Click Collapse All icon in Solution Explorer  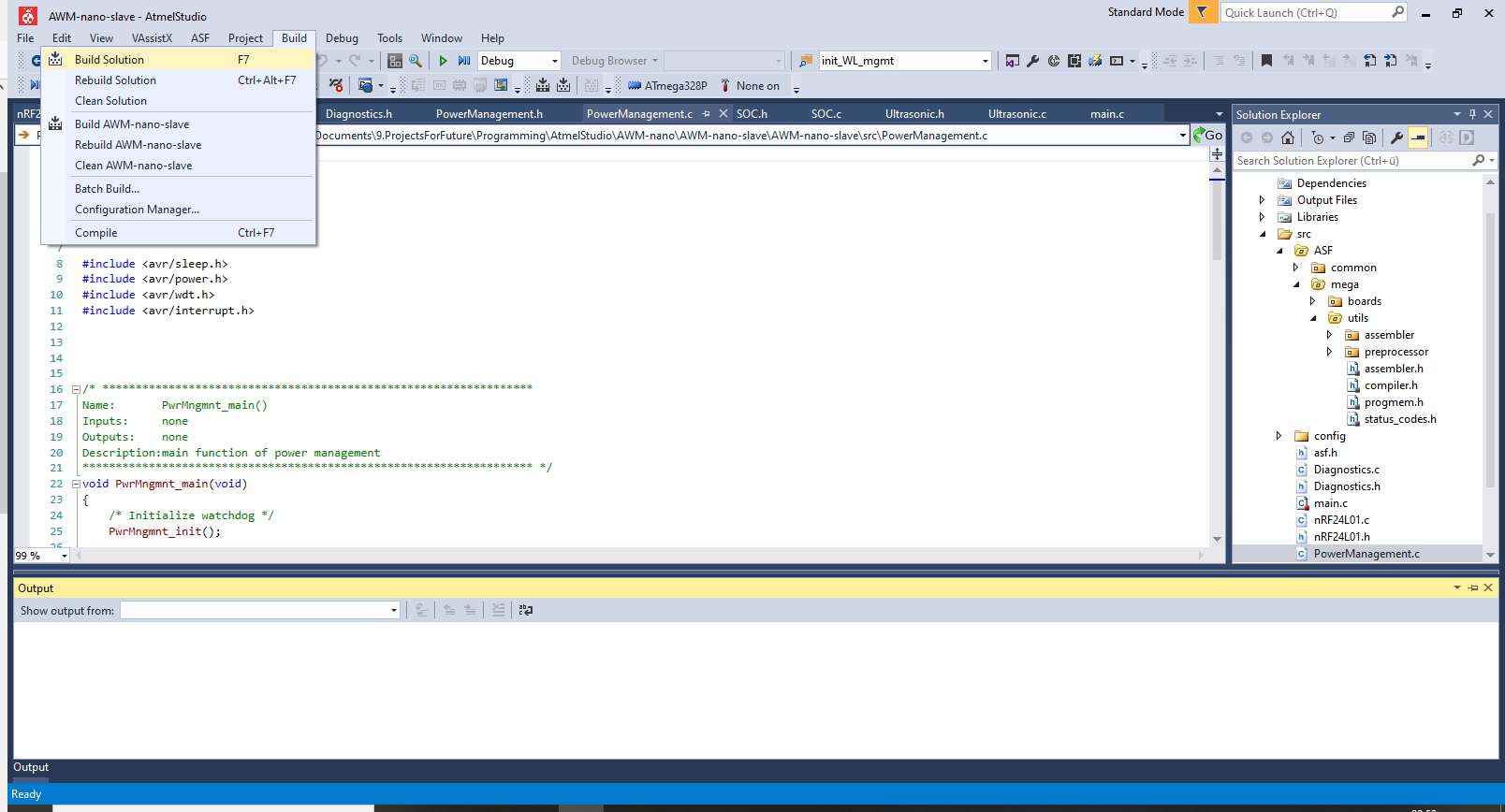tap(1349, 138)
